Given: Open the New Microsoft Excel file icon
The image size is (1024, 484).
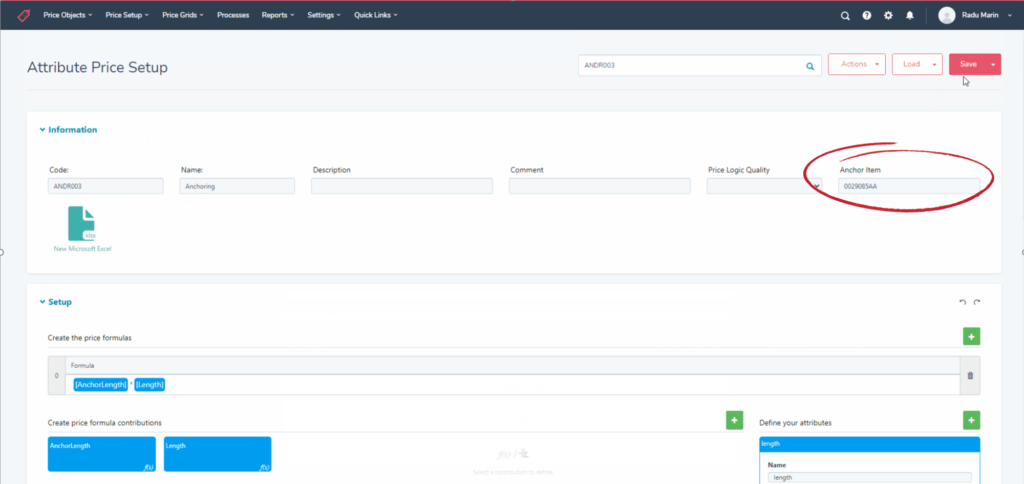Looking at the screenshot, I should (x=82, y=224).
